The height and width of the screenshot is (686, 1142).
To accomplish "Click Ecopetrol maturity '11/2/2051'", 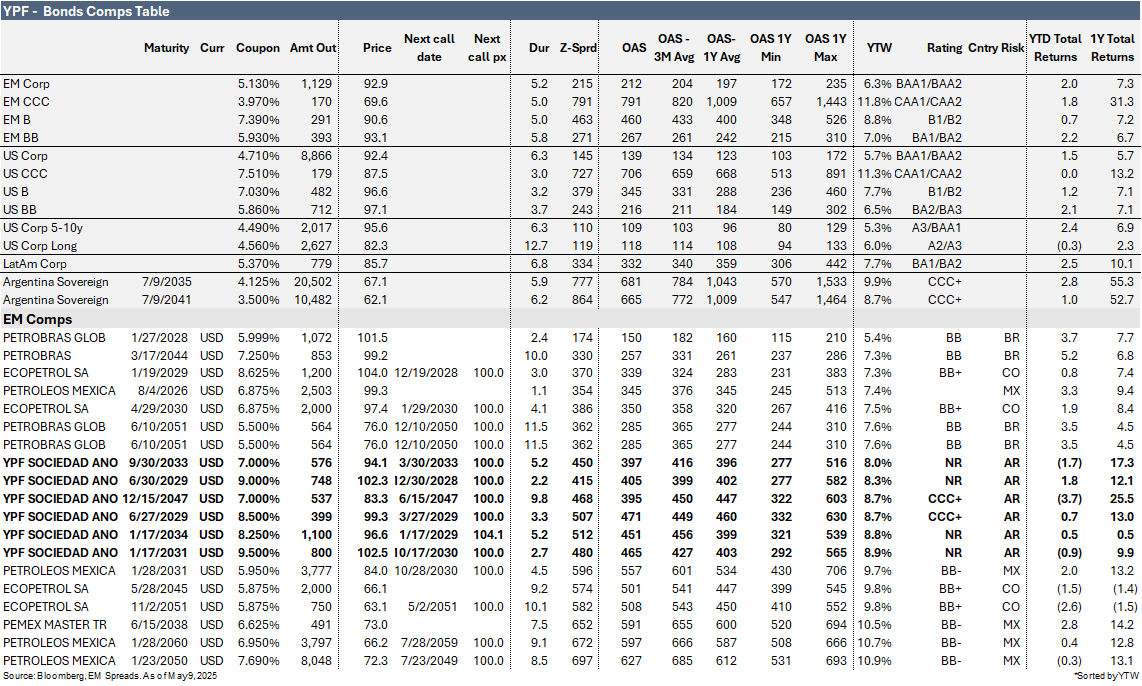I will [x=159, y=607].
